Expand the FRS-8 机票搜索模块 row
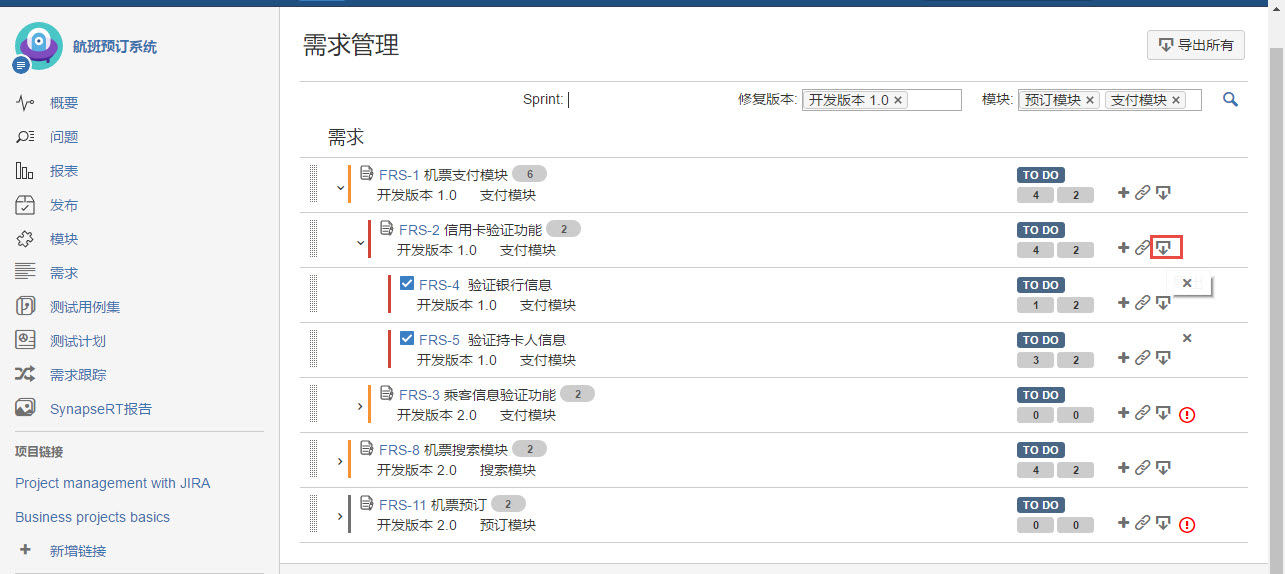The height and width of the screenshot is (574, 1285). [x=340, y=461]
